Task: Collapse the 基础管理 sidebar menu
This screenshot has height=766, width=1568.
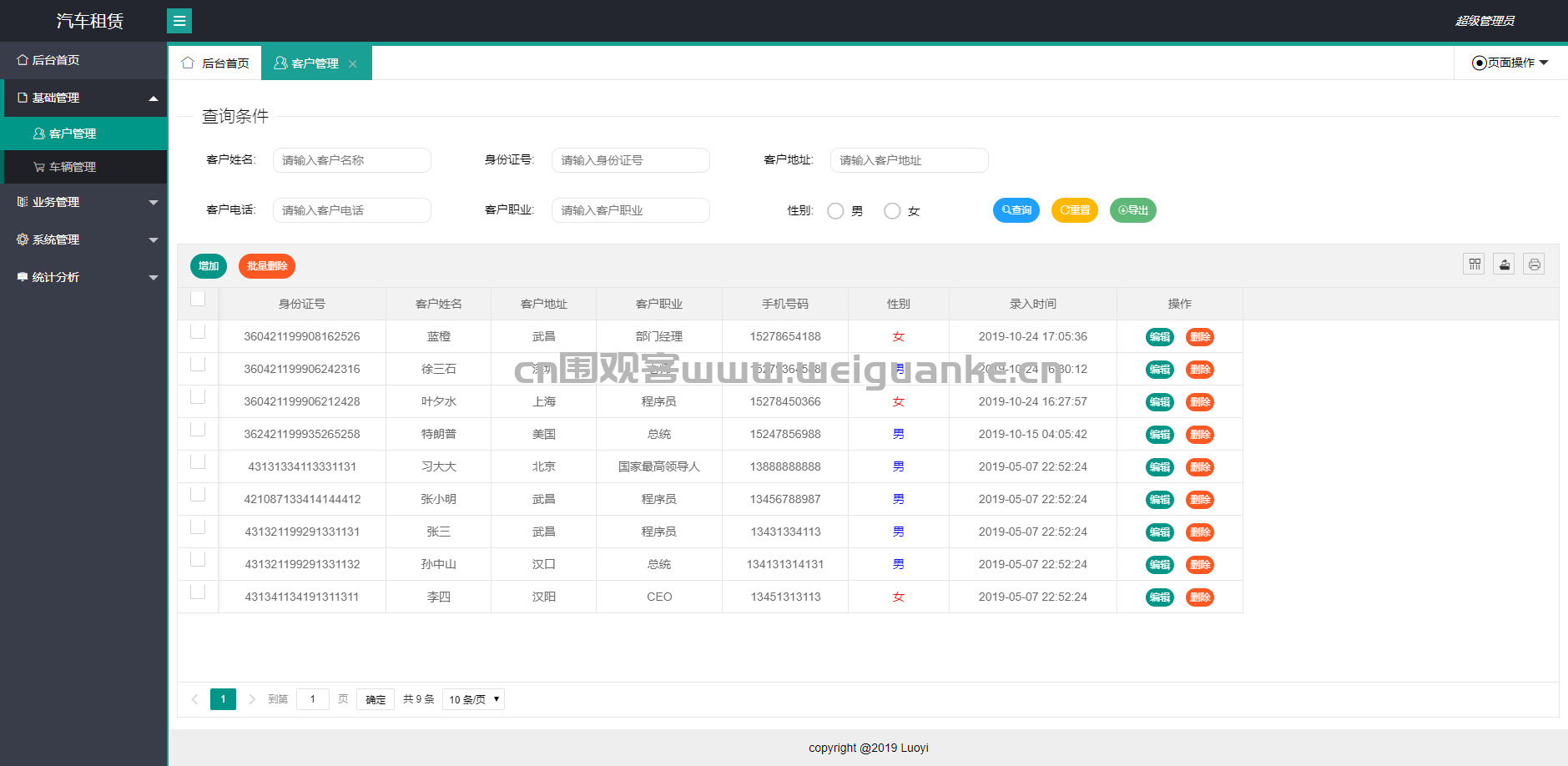Action: 83,98
